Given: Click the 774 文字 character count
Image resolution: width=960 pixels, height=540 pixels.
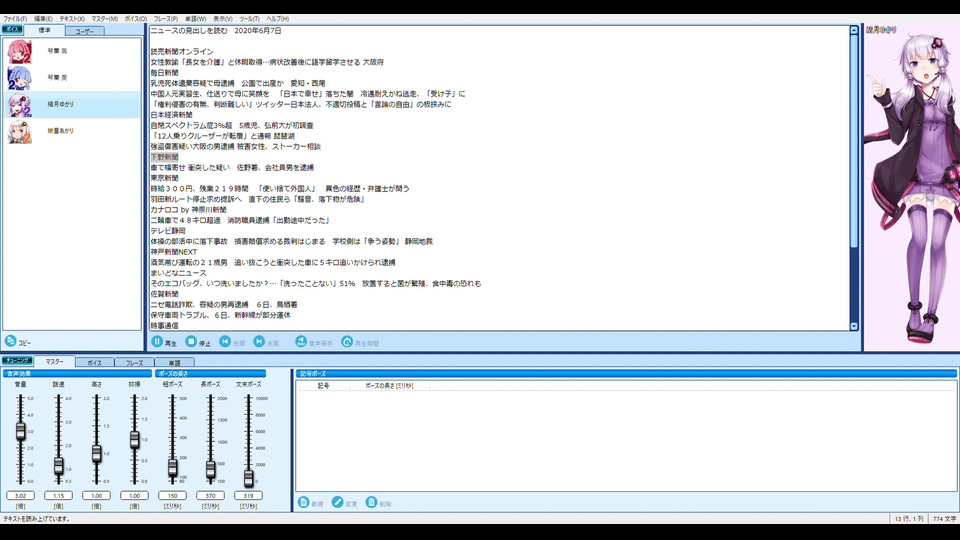Looking at the screenshot, I should coord(944,519).
